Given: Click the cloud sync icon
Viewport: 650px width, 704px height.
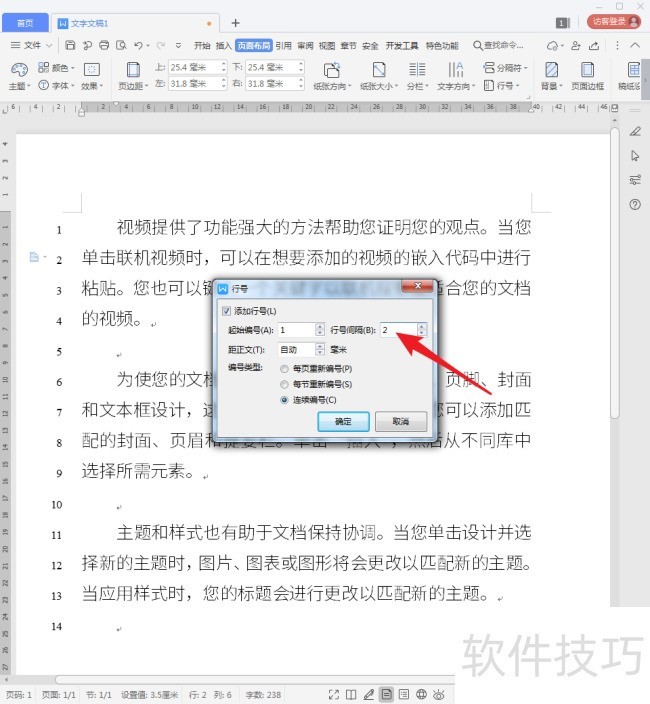Looking at the screenshot, I should point(553,45).
